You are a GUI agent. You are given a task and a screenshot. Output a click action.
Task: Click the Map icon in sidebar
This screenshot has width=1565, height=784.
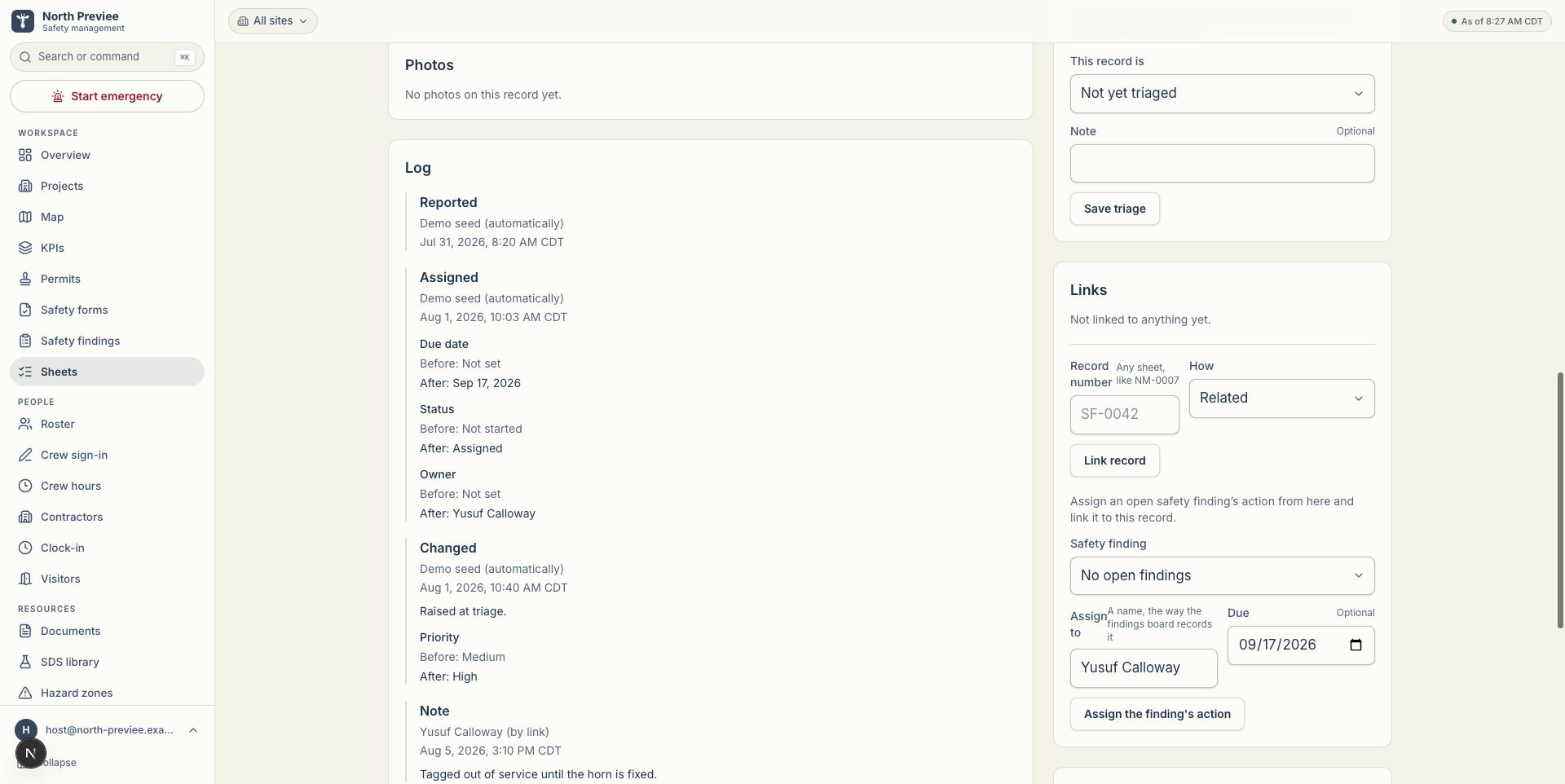tap(25, 217)
